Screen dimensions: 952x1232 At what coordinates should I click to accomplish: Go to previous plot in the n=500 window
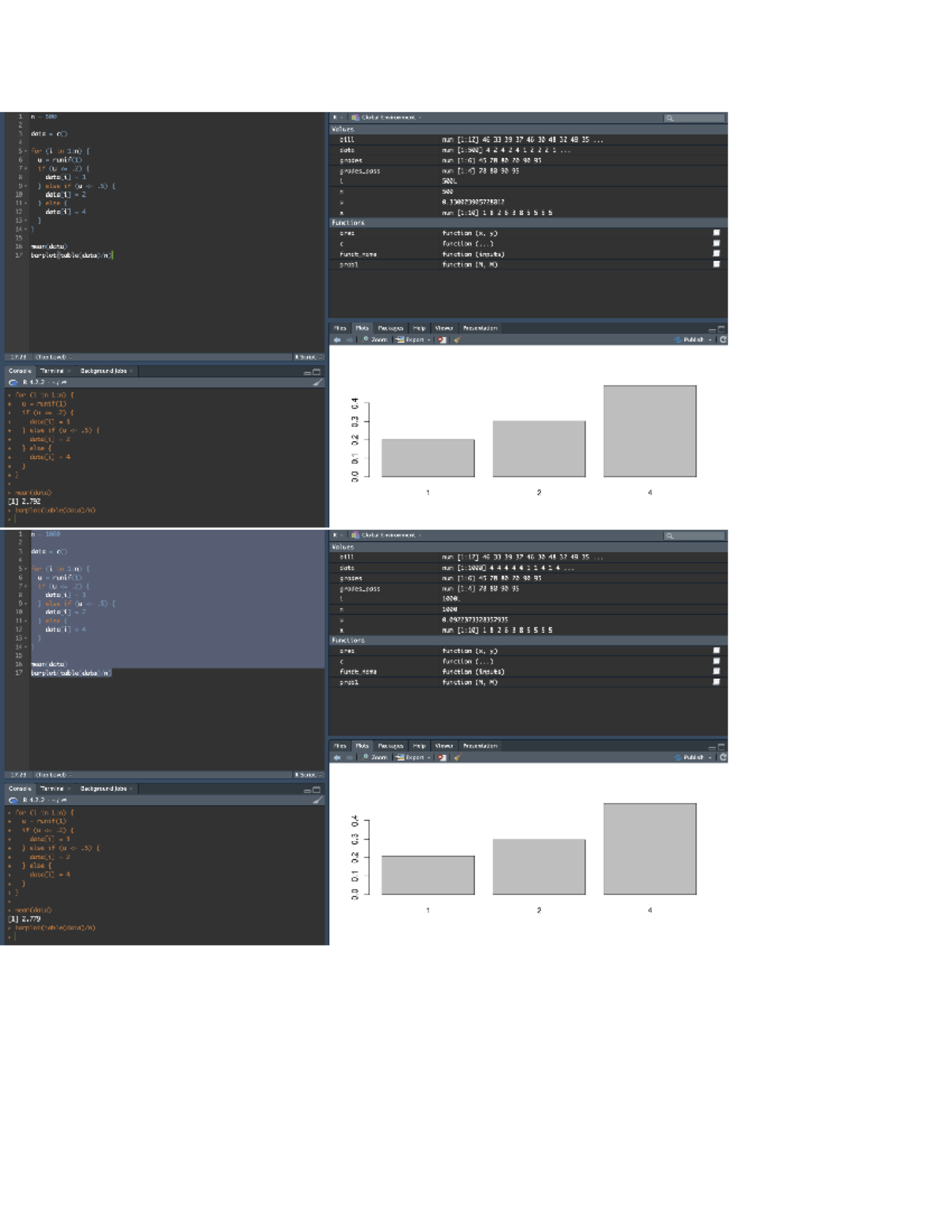pyautogui.click(x=337, y=340)
